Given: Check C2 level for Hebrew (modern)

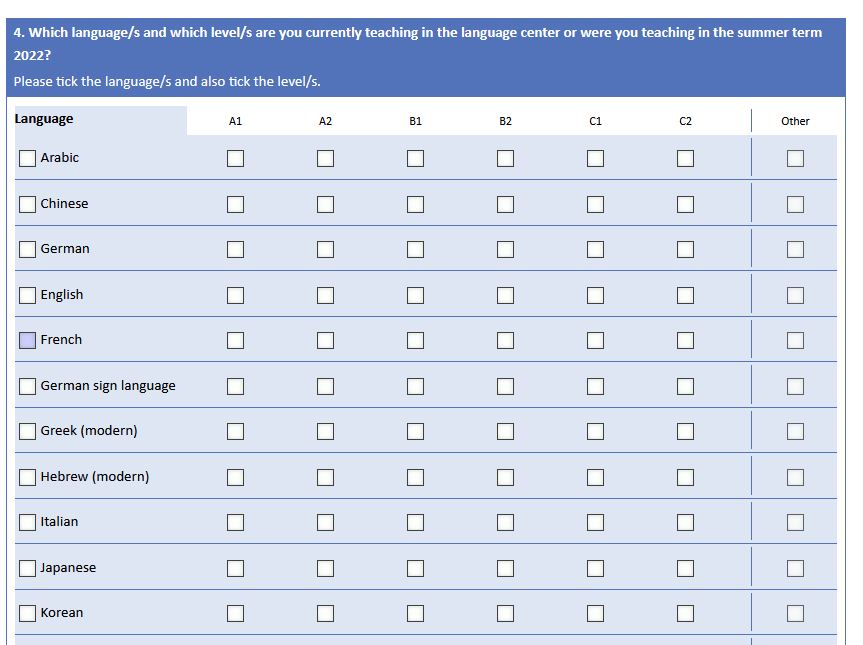Looking at the screenshot, I should click(685, 477).
